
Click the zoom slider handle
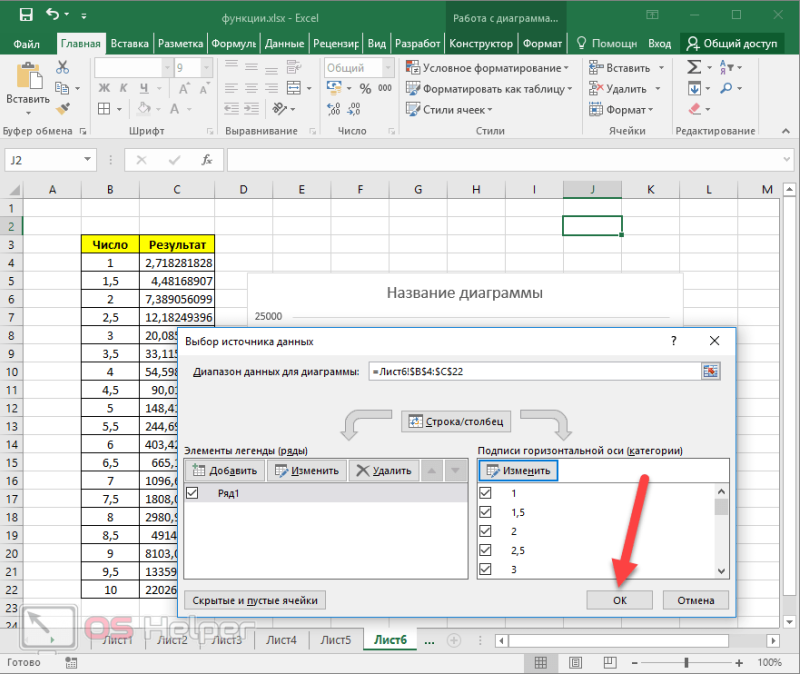coord(686,663)
